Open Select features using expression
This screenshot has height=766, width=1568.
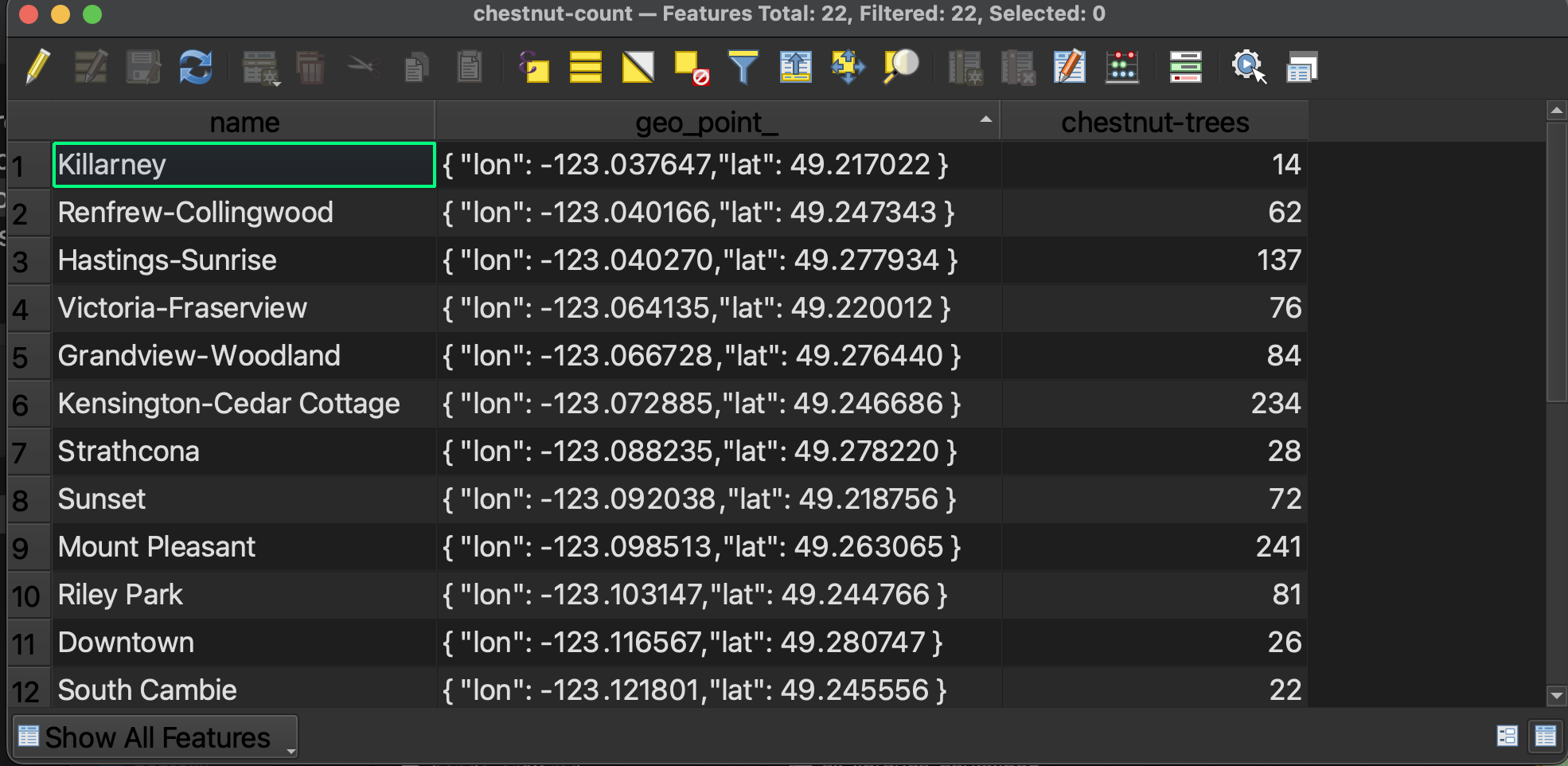click(533, 67)
